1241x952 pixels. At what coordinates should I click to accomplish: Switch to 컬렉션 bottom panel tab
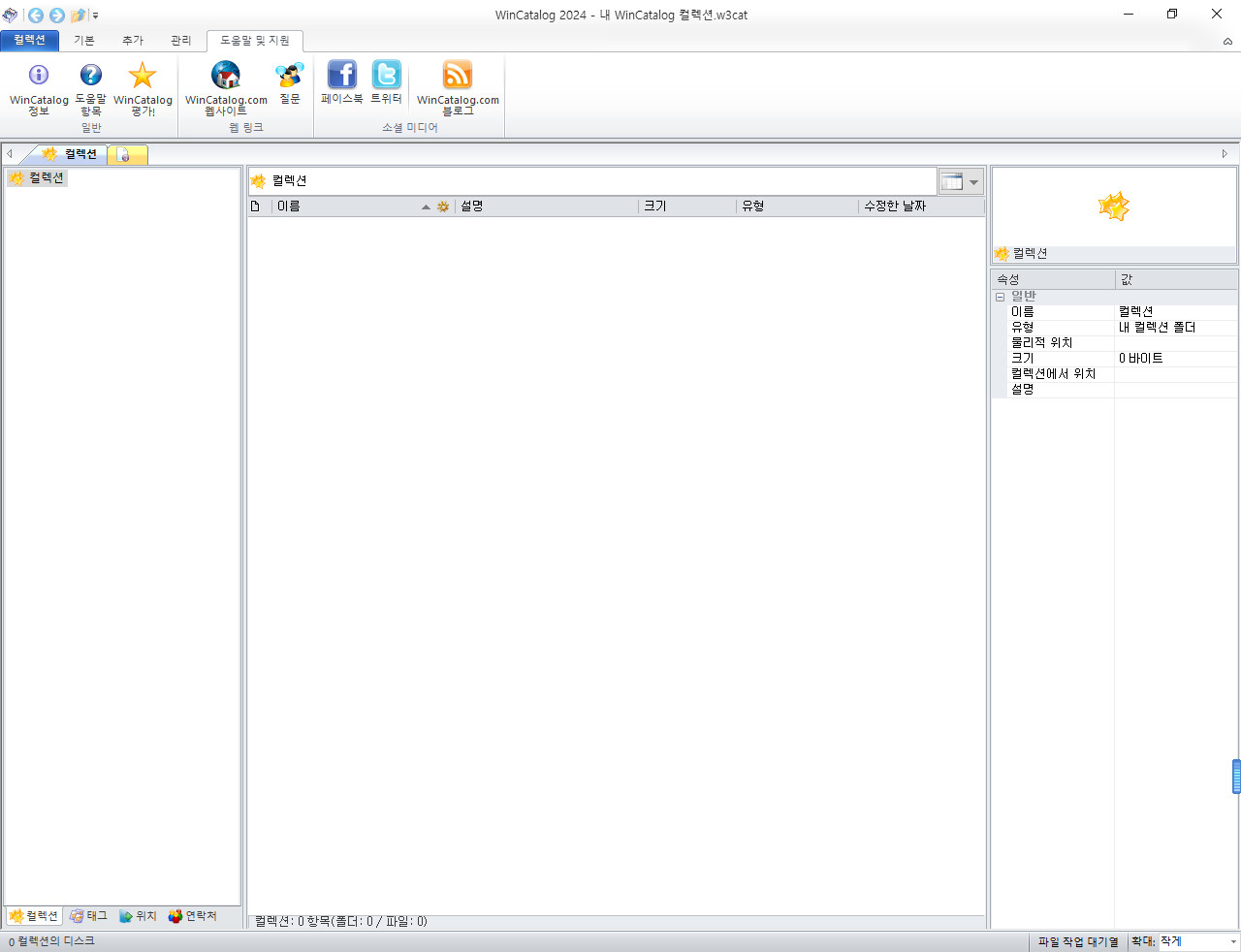point(34,916)
